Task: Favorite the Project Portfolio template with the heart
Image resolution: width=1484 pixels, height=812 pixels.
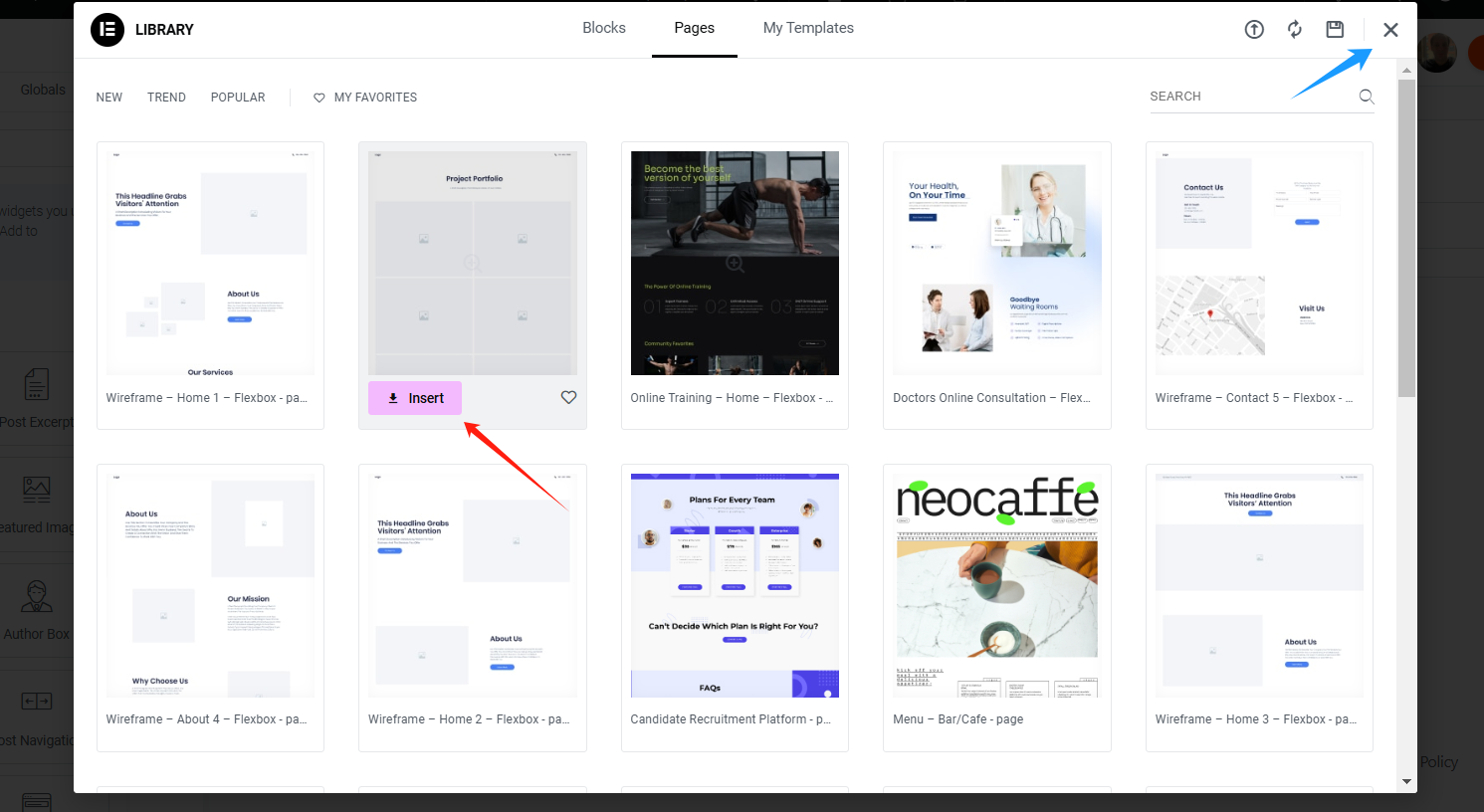Action: click(x=568, y=397)
